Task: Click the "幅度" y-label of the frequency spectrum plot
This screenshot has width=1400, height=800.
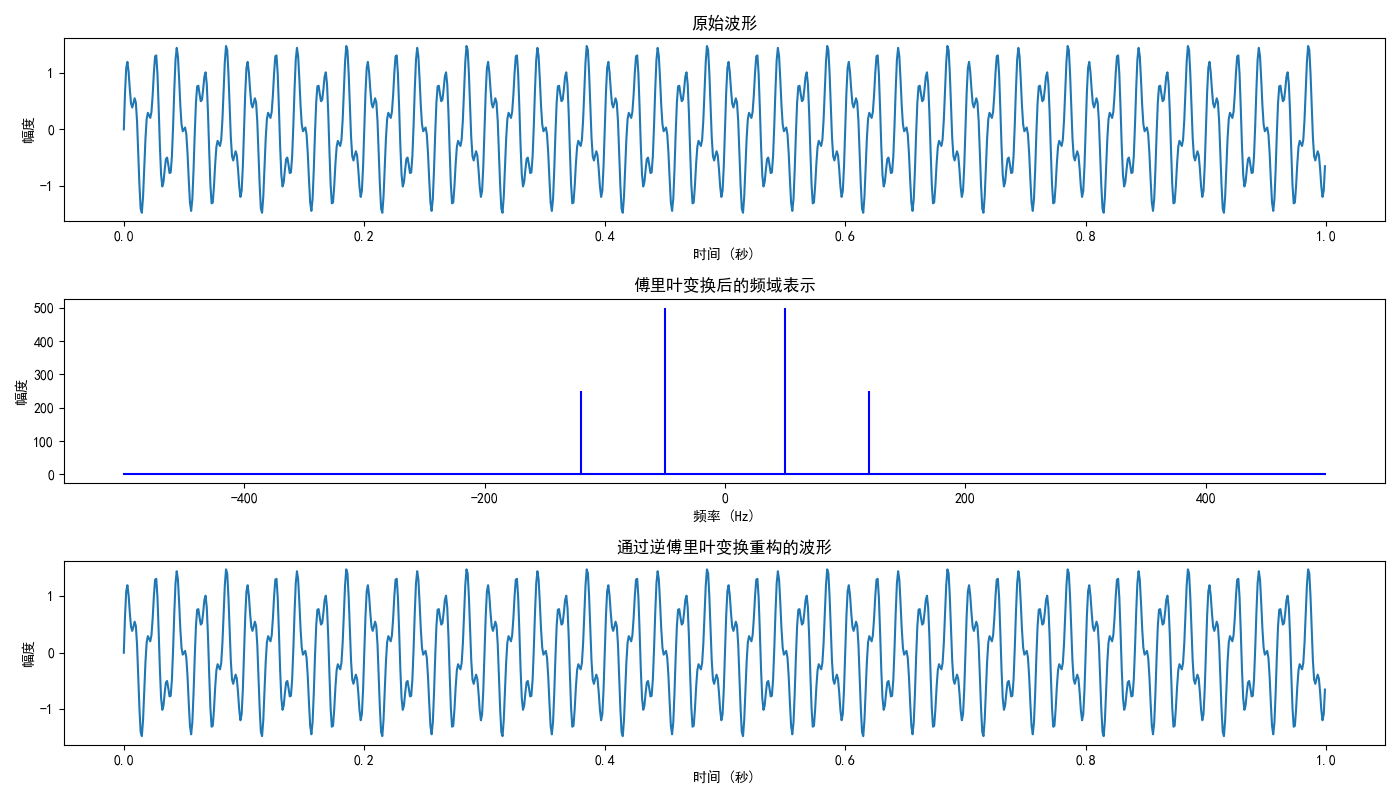Action: pos(22,391)
